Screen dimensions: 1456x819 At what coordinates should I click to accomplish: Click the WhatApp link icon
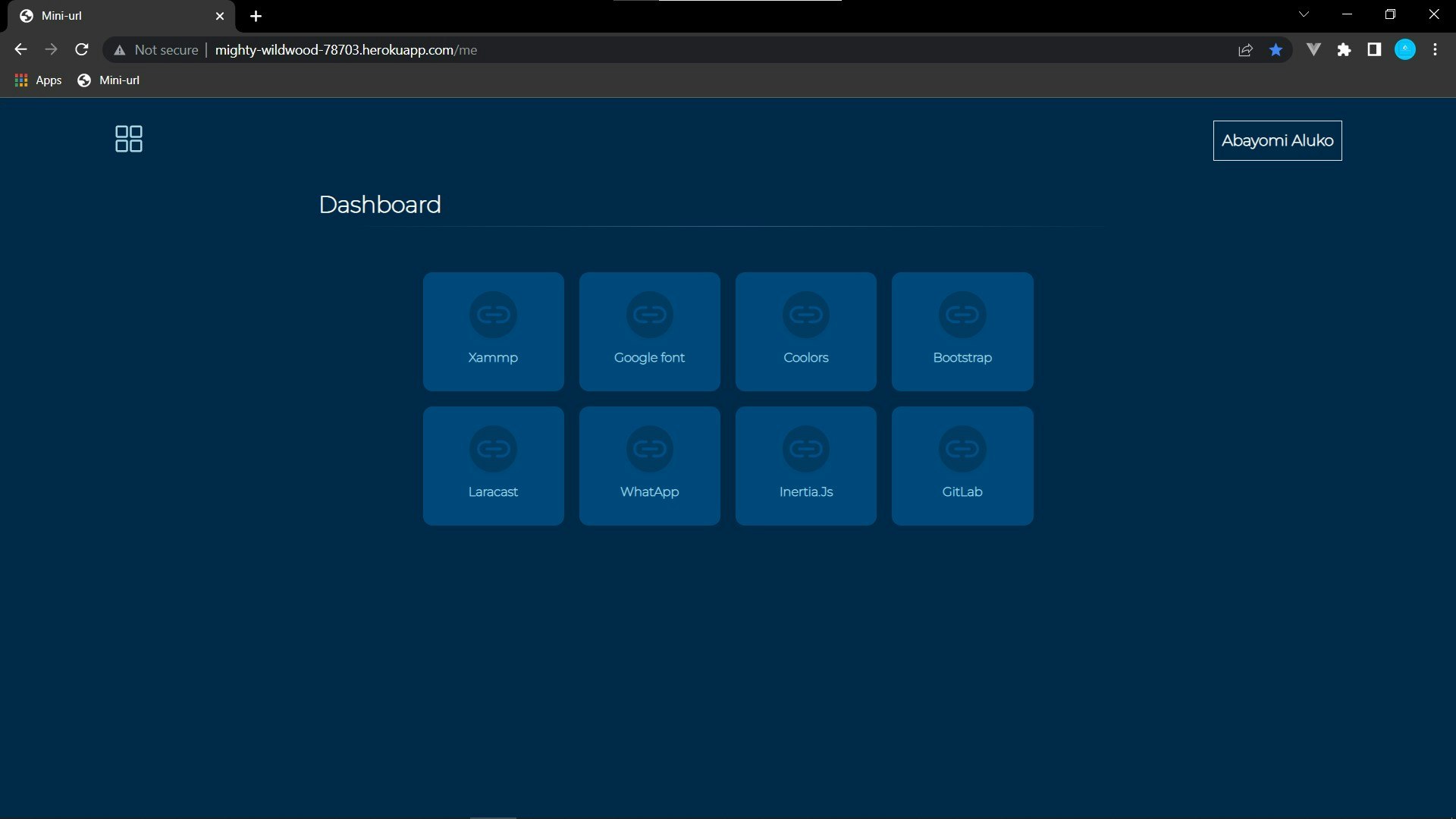pyautogui.click(x=649, y=448)
